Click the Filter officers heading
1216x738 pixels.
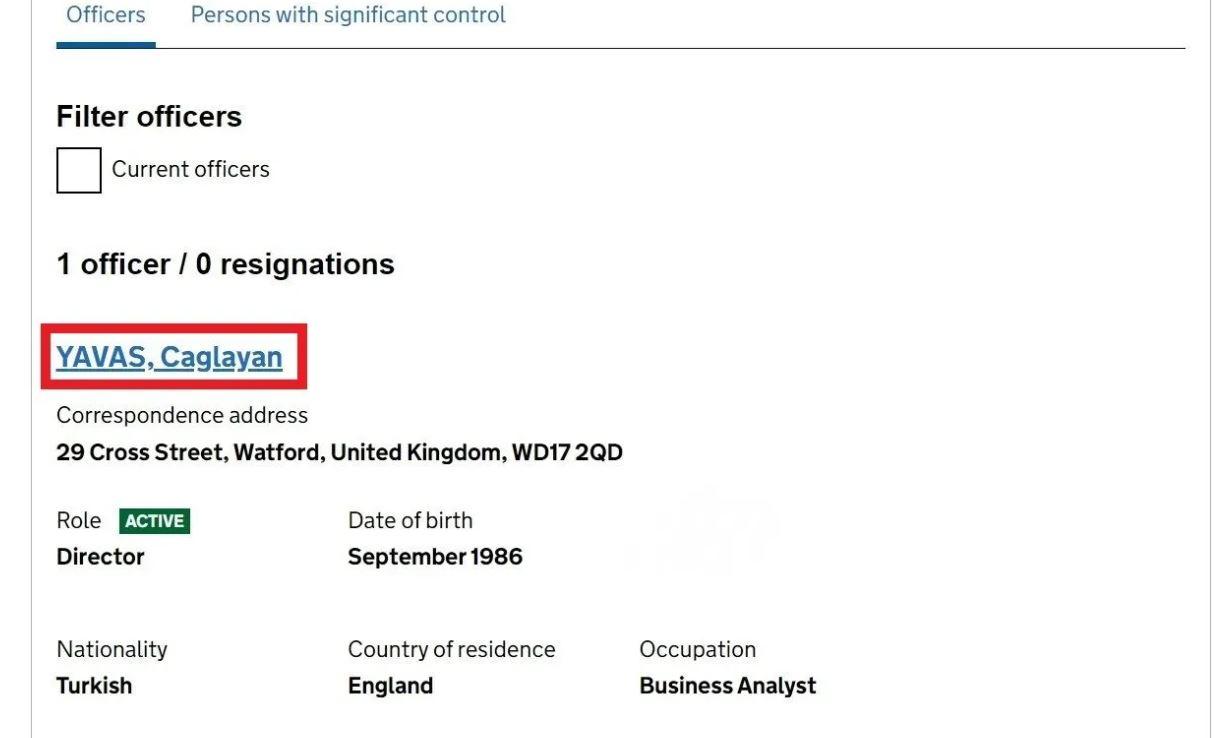149,117
